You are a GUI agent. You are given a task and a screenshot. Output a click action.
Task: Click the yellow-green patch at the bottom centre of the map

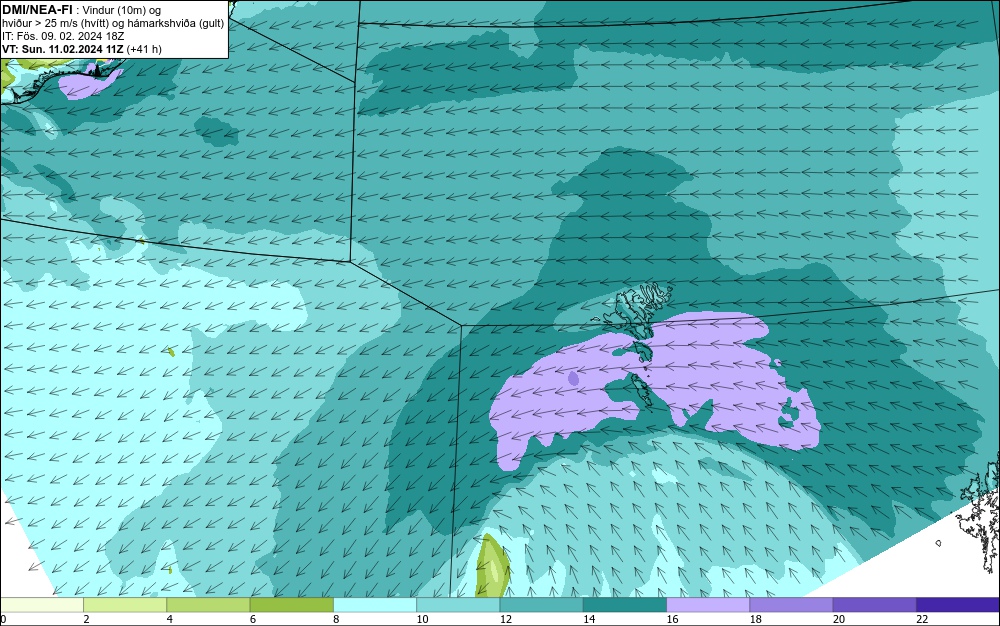[494, 566]
